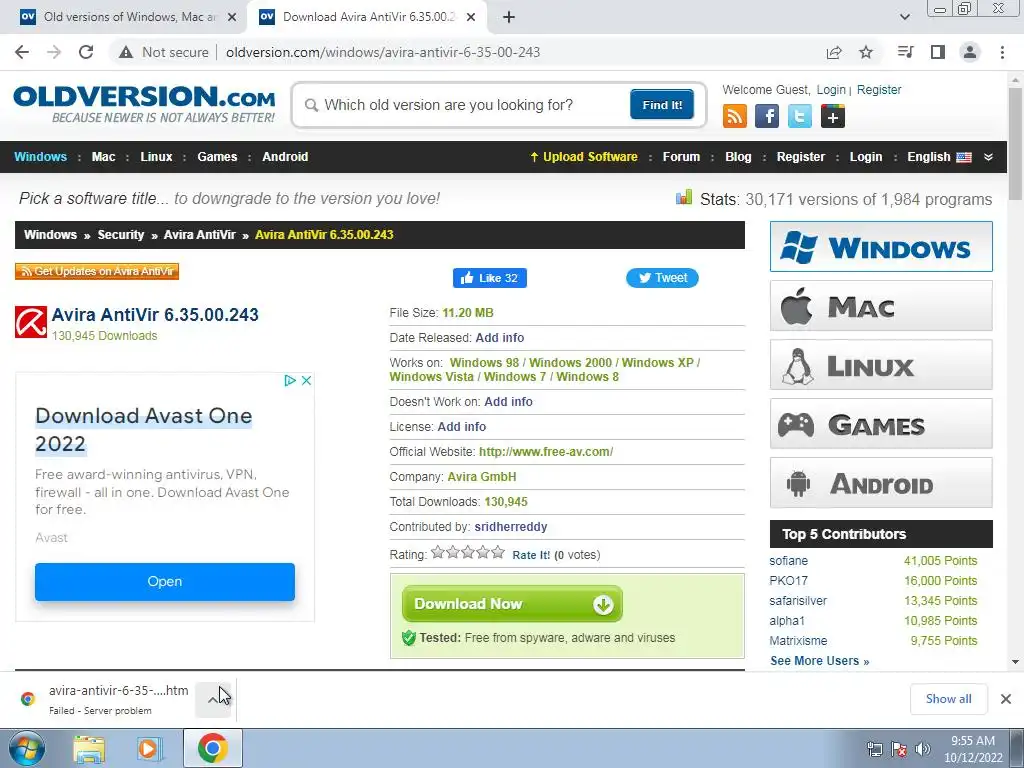Open the Linux category sidebar banner
The image size is (1024, 768).
tap(881, 364)
